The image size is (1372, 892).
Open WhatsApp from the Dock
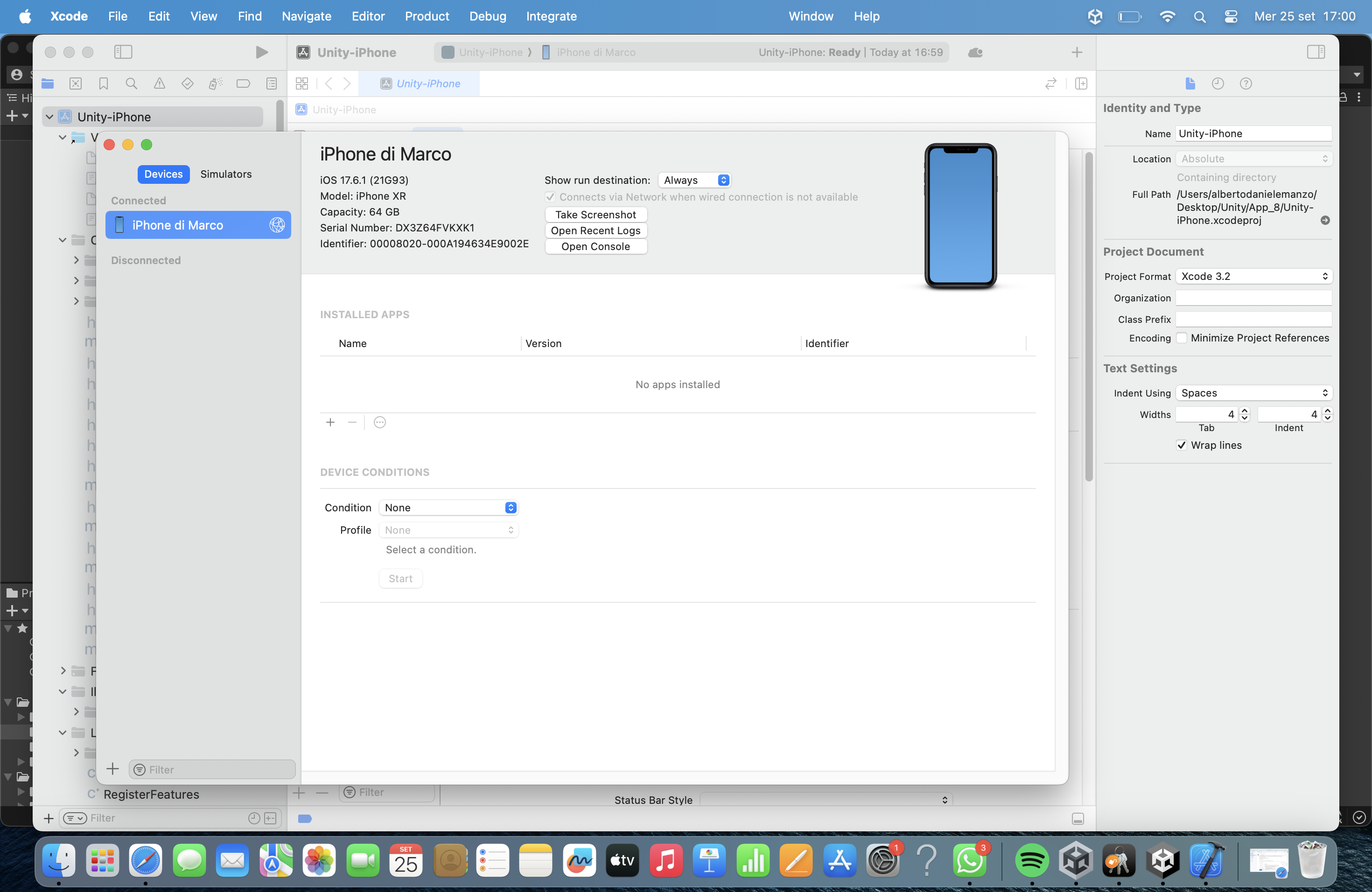(x=970, y=860)
